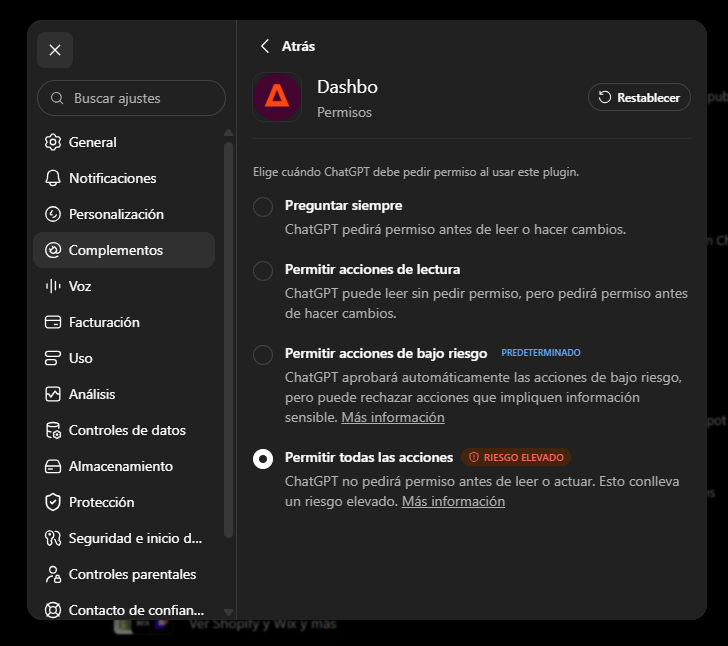Screen dimensions: 728x646
Task: Select the Complementos menu item
Action: [x=124, y=250]
